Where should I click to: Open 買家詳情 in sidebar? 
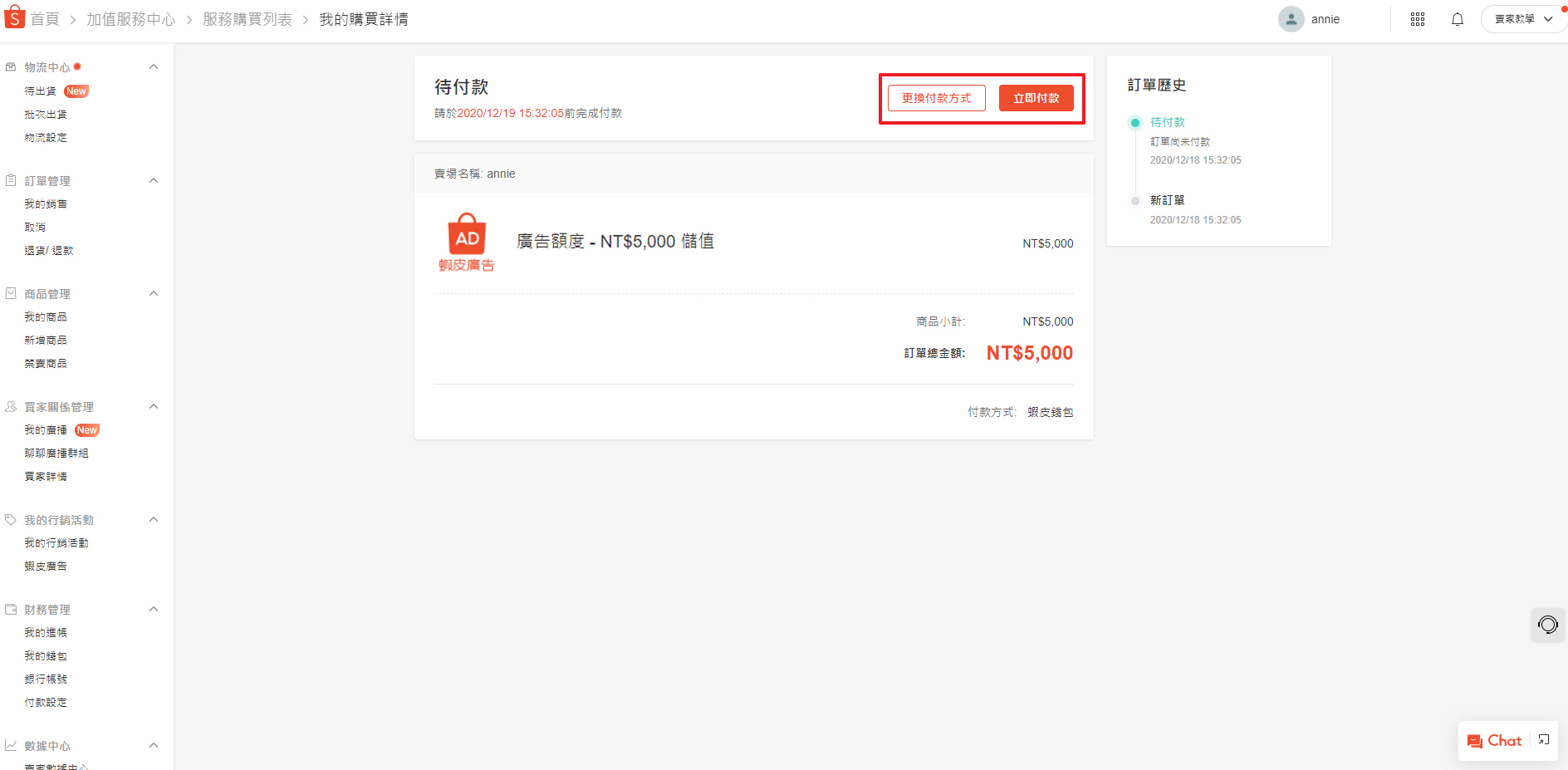coord(46,477)
